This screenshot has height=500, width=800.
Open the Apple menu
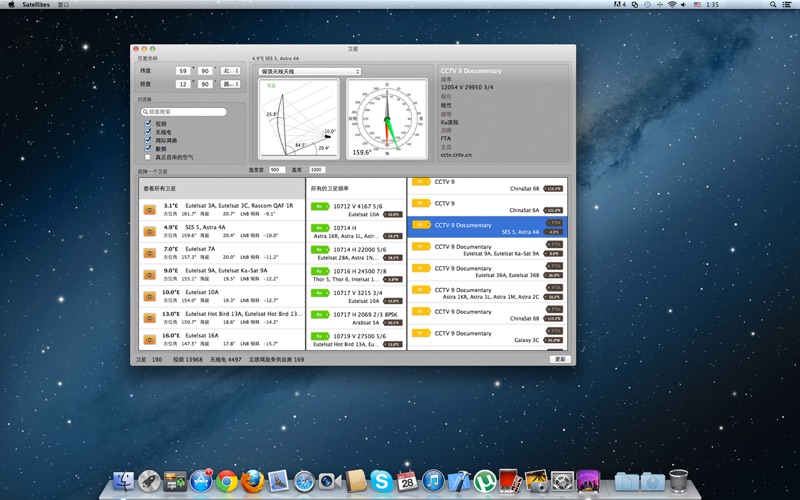click(x=11, y=4)
